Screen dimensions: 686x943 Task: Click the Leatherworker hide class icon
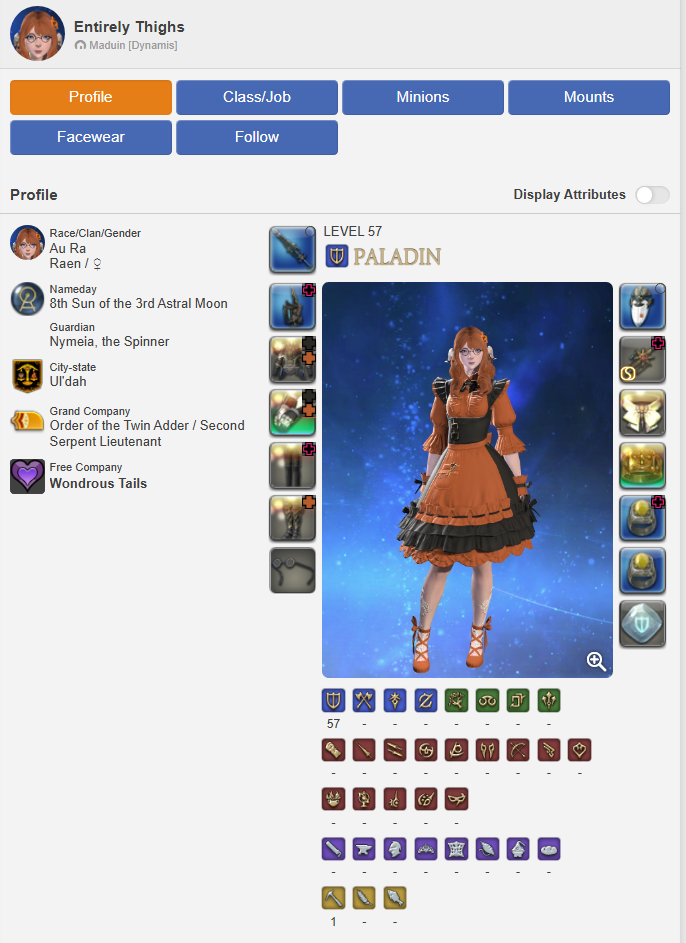tap(456, 849)
